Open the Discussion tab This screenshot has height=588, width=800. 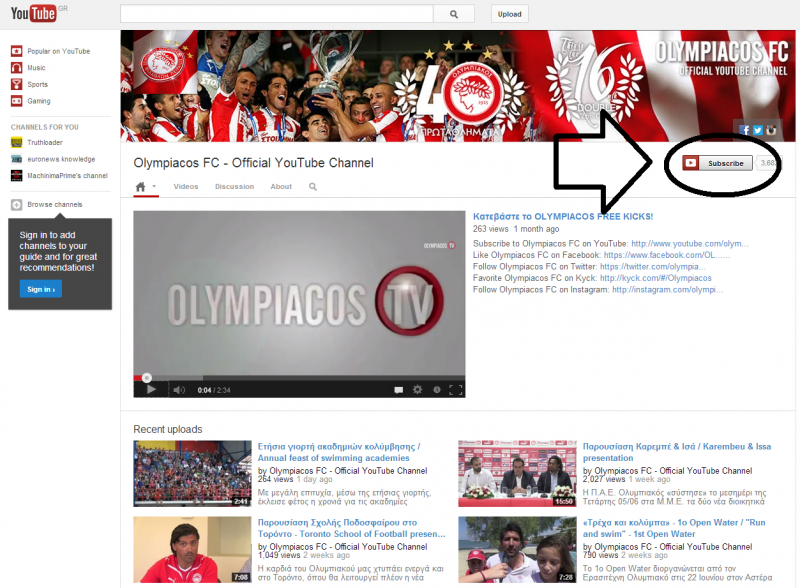coord(234,187)
